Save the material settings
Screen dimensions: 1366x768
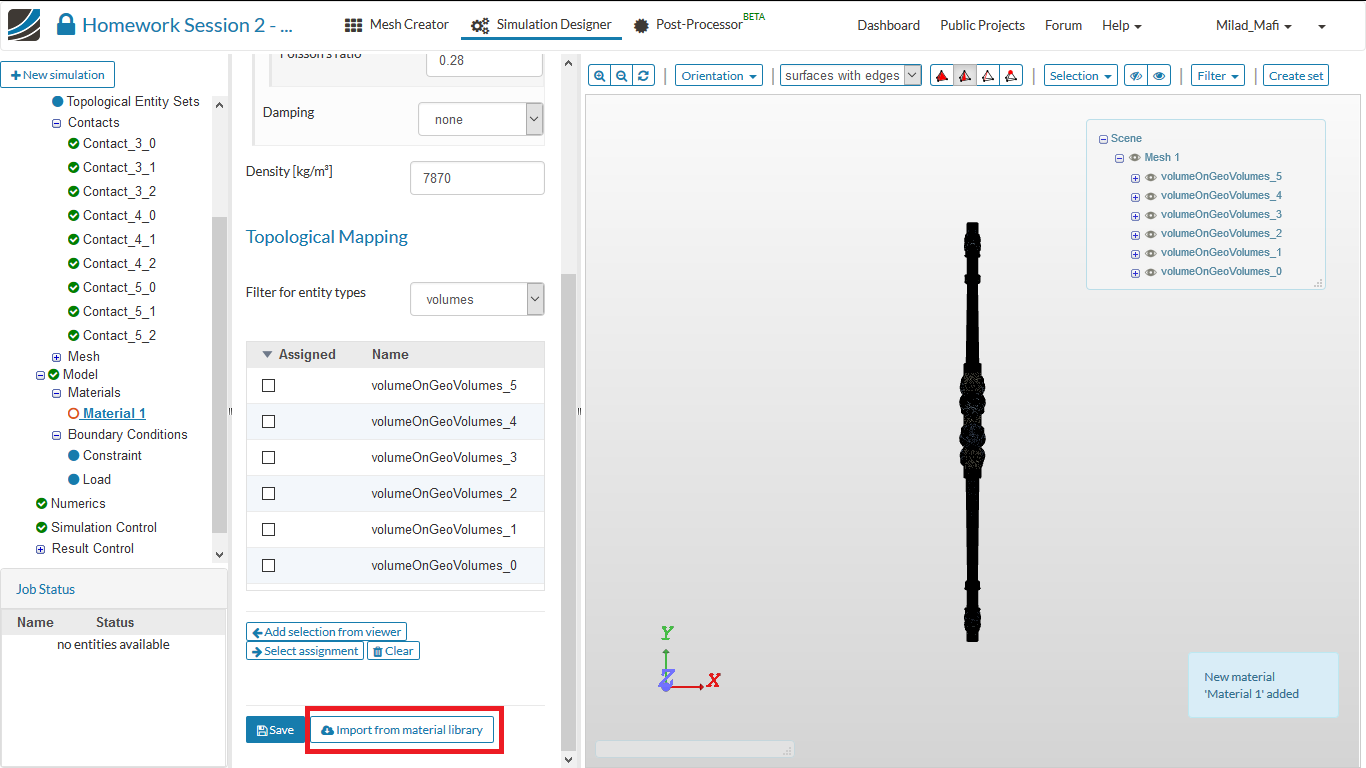275,730
